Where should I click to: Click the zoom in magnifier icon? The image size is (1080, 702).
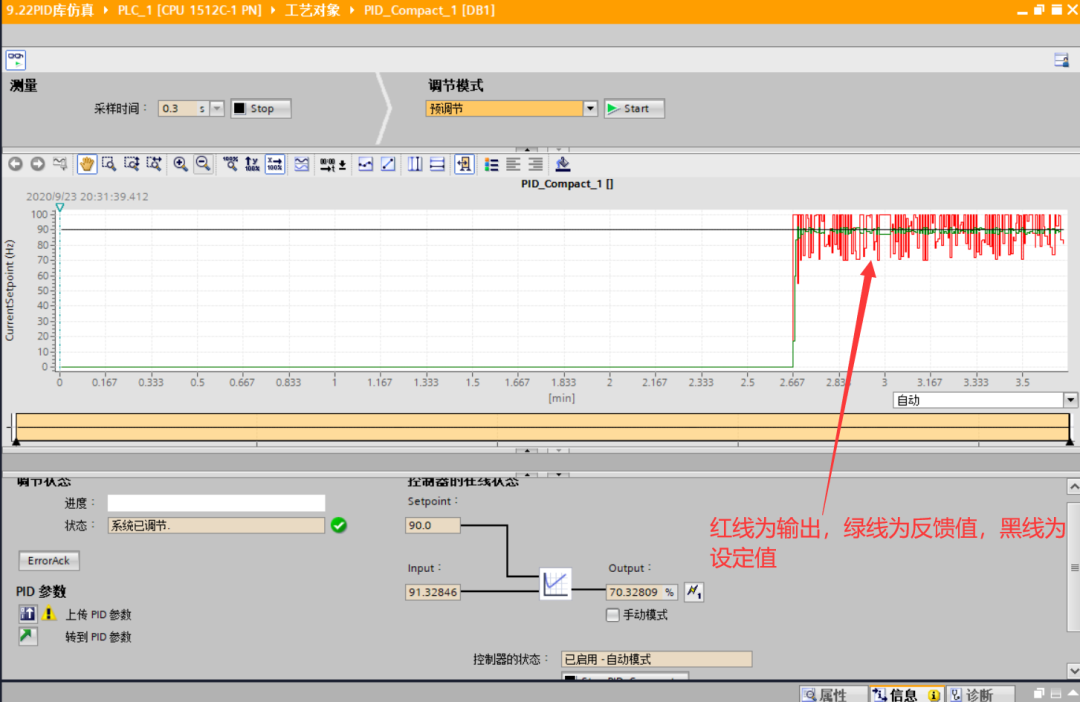click(x=180, y=164)
